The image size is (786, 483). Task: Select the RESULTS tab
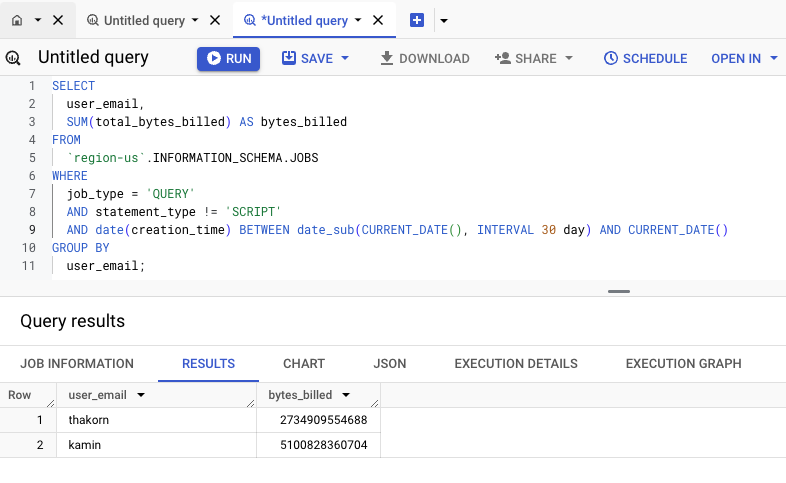(209, 364)
